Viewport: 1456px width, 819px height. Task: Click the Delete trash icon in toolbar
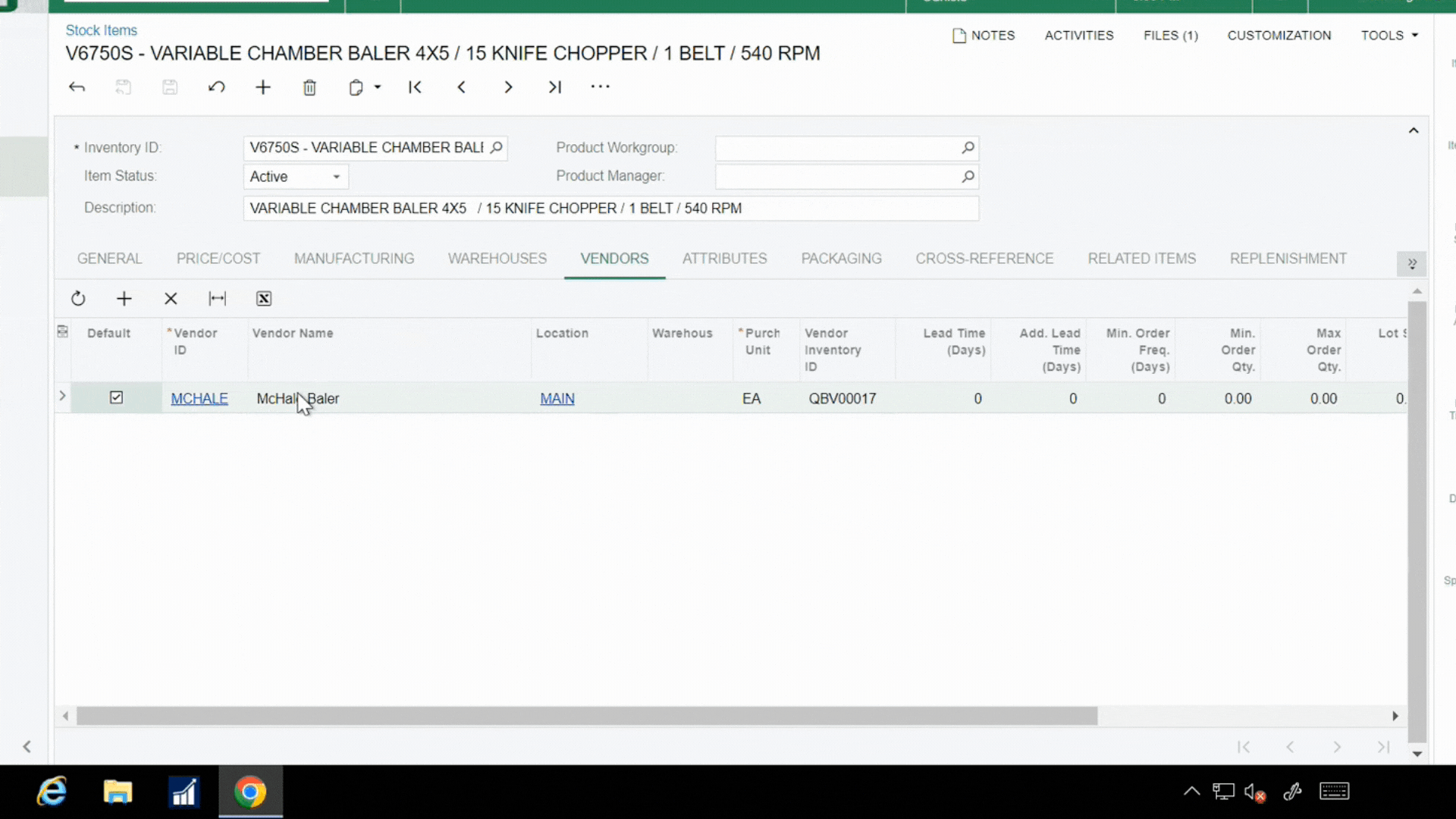309,87
